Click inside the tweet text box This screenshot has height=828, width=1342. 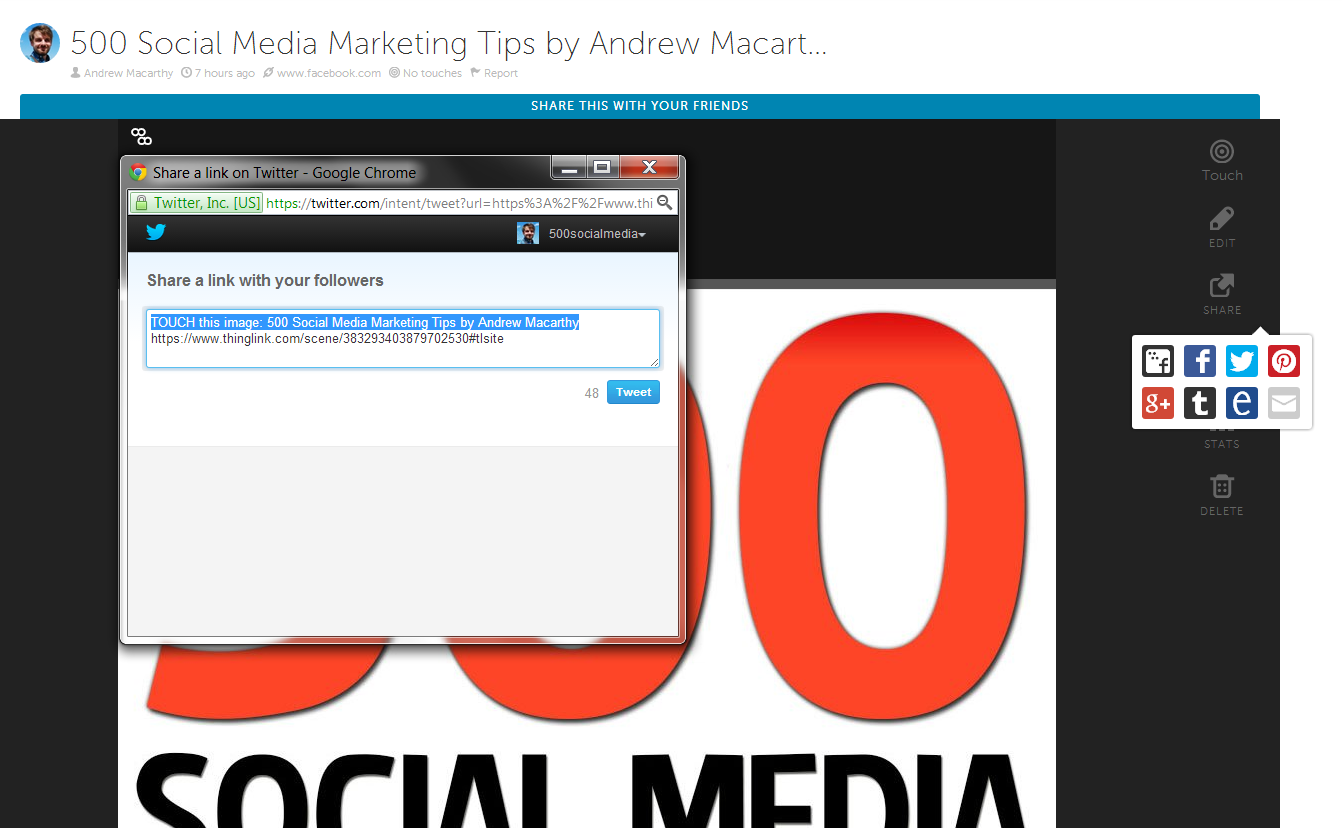click(403, 338)
